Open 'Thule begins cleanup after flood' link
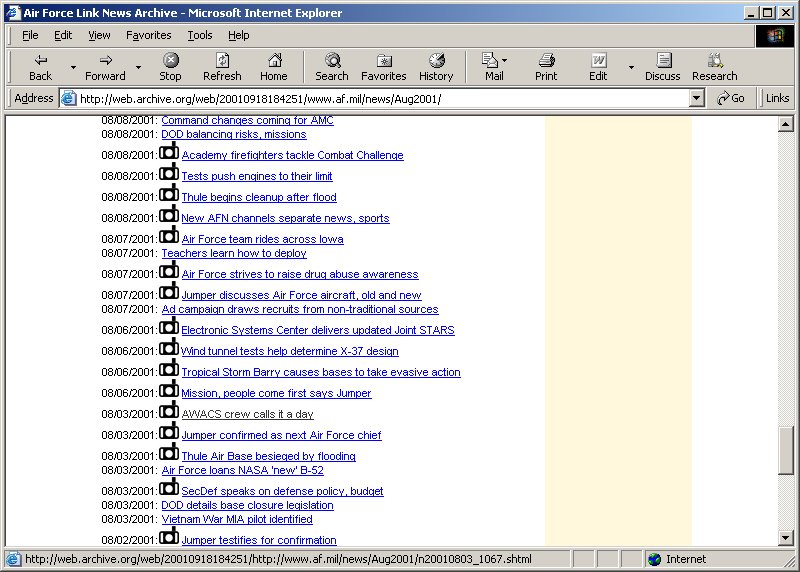Viewport: 800px width, 572px height. (259, 198)
